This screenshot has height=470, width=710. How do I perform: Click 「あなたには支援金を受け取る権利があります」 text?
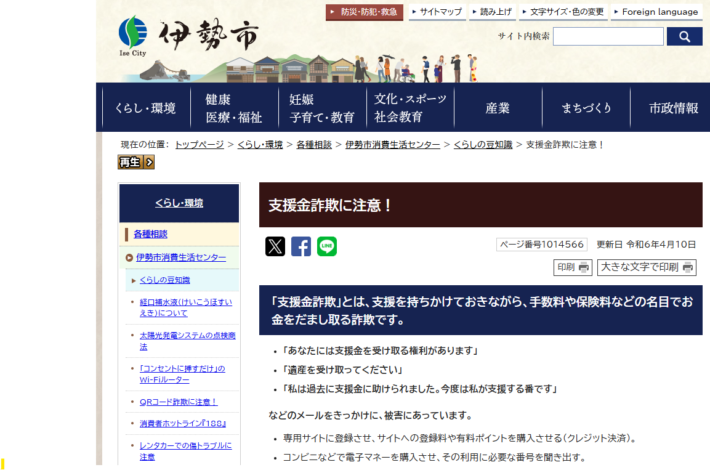coord(379,350)
